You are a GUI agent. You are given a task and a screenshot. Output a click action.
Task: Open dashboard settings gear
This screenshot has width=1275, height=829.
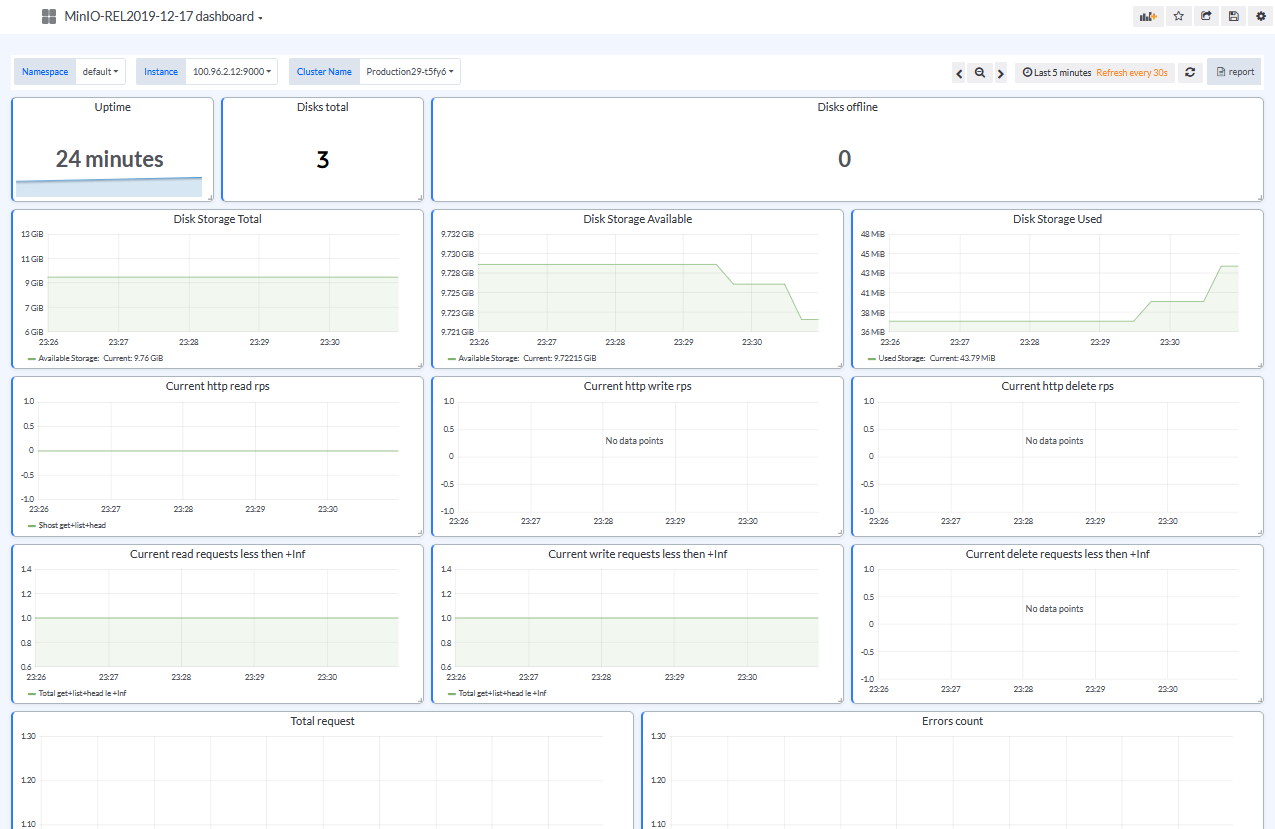(1261, 17)
